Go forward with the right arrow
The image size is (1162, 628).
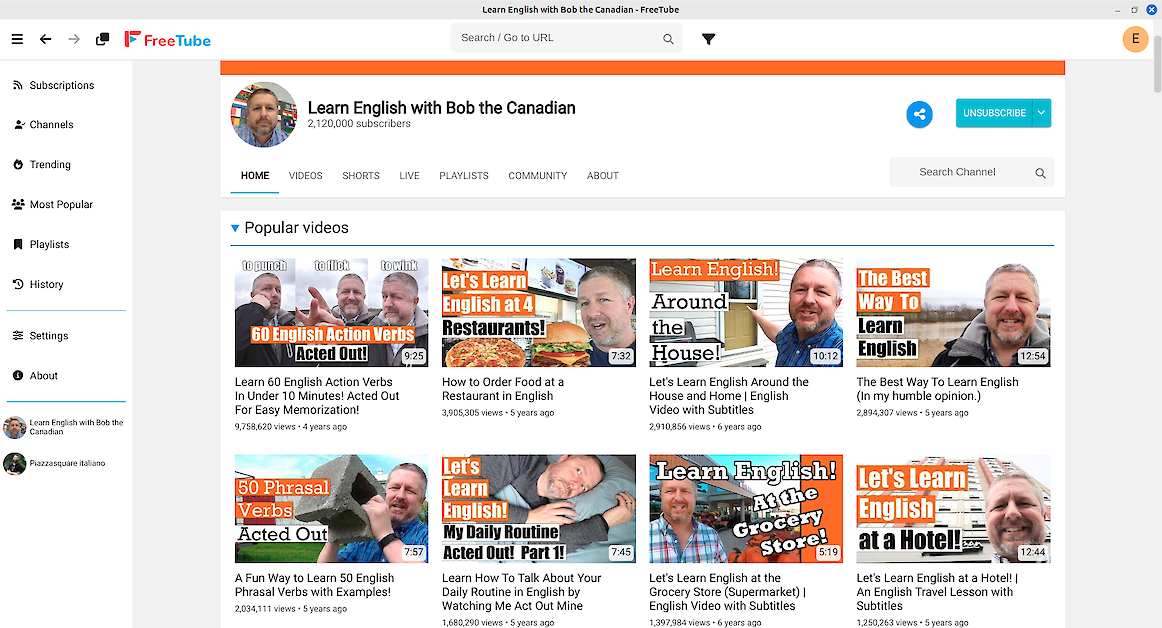[x=74, y=39]
